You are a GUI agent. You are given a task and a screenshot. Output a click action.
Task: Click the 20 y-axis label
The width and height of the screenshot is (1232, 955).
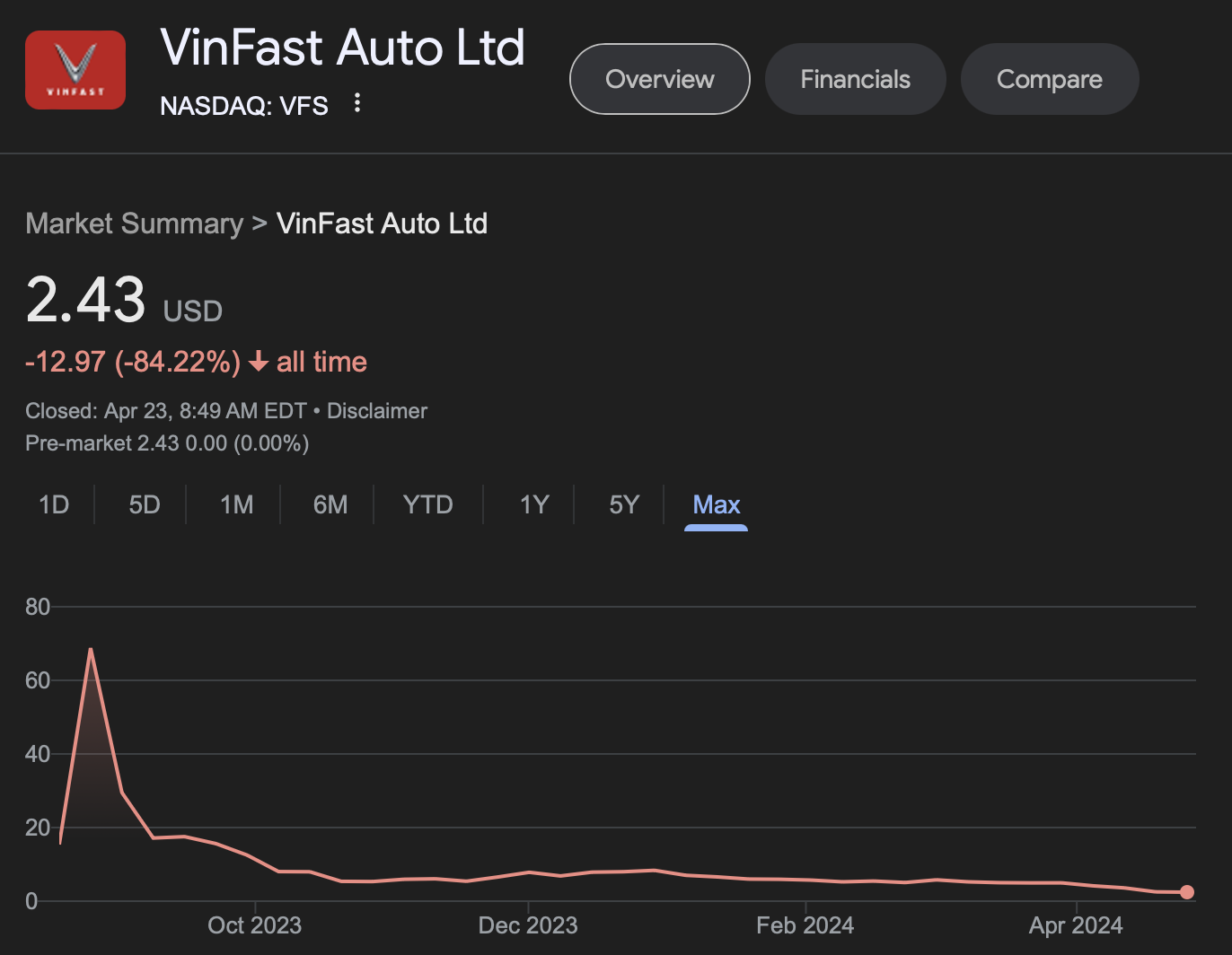(x=38, y=828)
